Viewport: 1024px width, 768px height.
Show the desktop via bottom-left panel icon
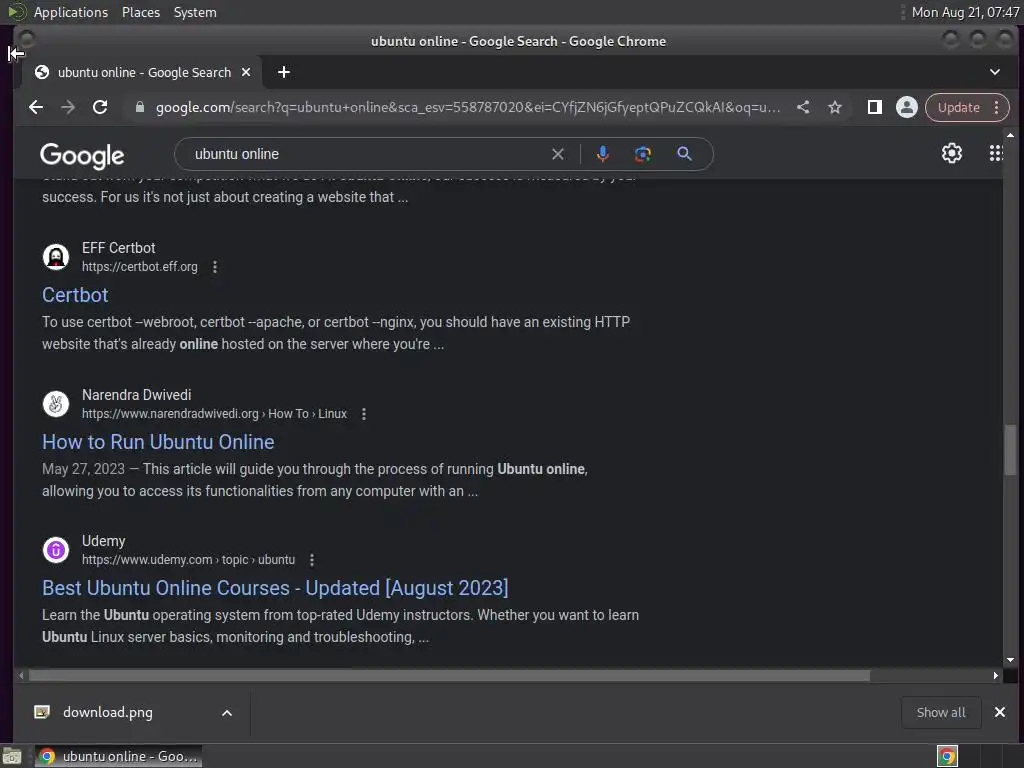12,756
